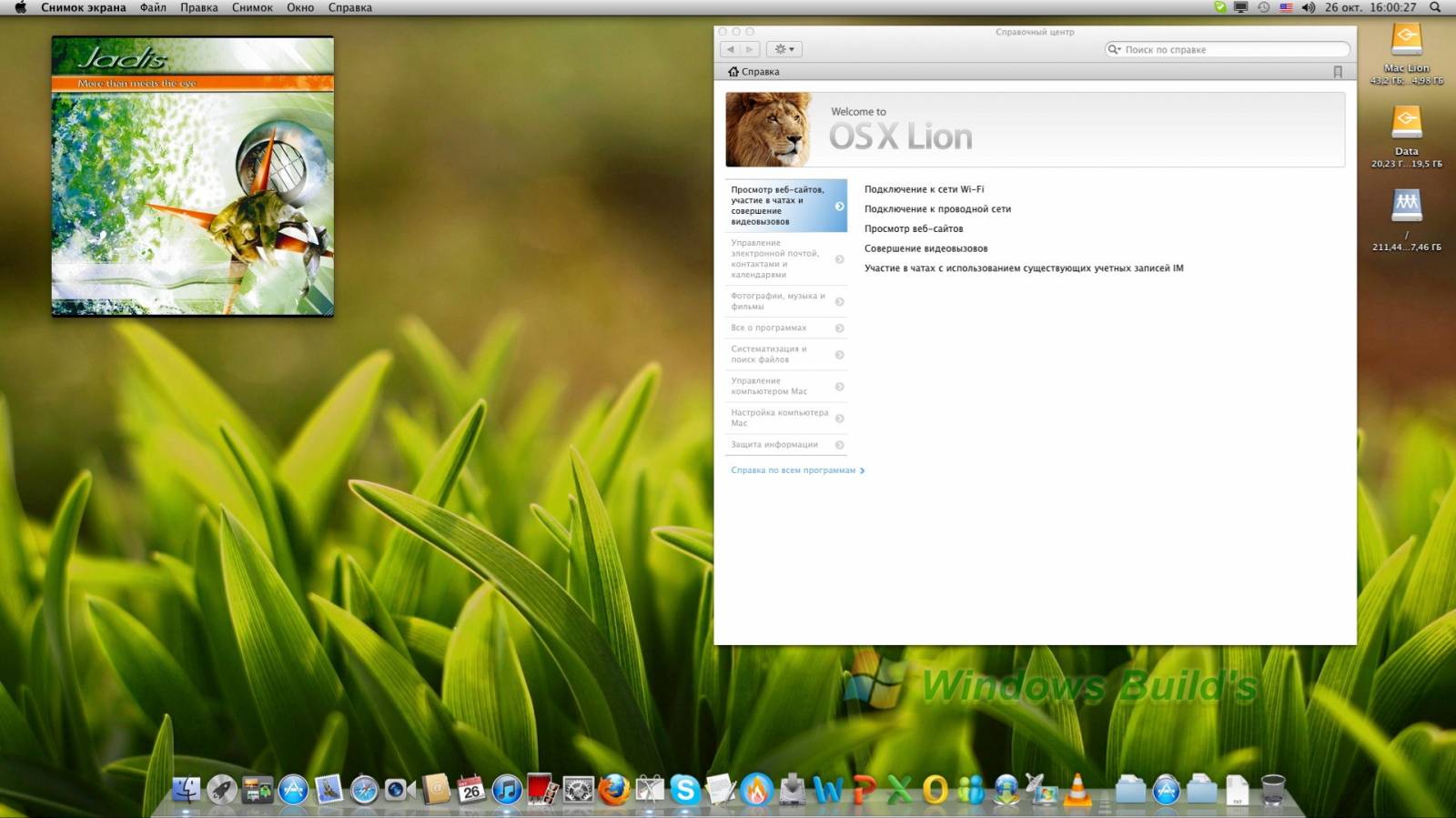Image resolution: width=1456 pixels, height=818 pixels.
Task: Launch Excel X icon in dock
Action: click(899, 789)
